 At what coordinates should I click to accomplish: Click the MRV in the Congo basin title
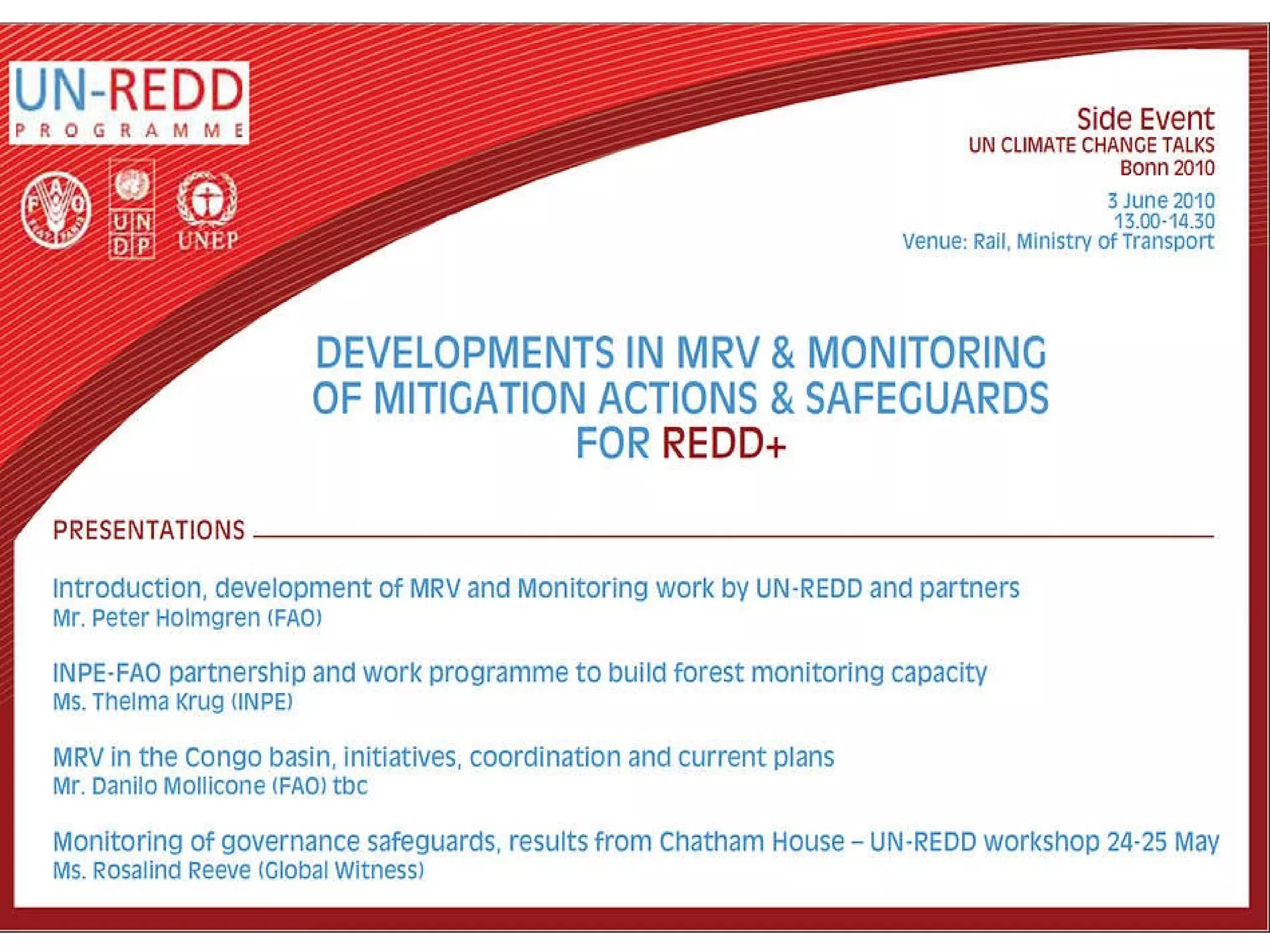(x=443, y=757)
